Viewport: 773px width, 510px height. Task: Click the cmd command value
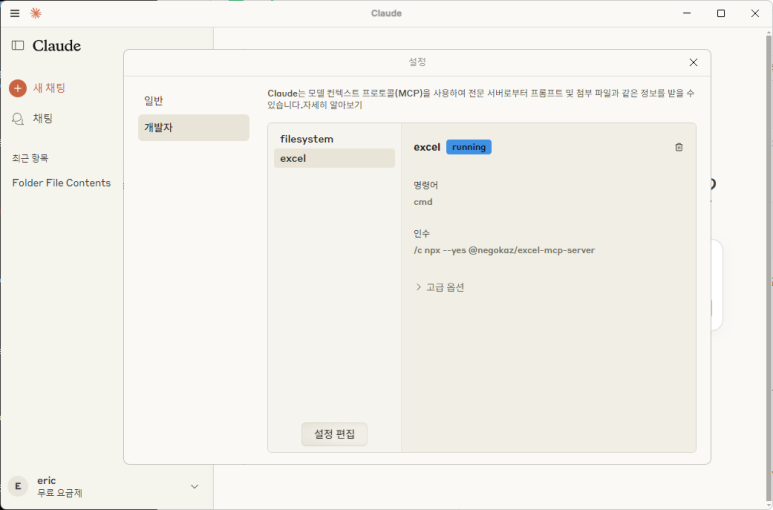(423, 202)
